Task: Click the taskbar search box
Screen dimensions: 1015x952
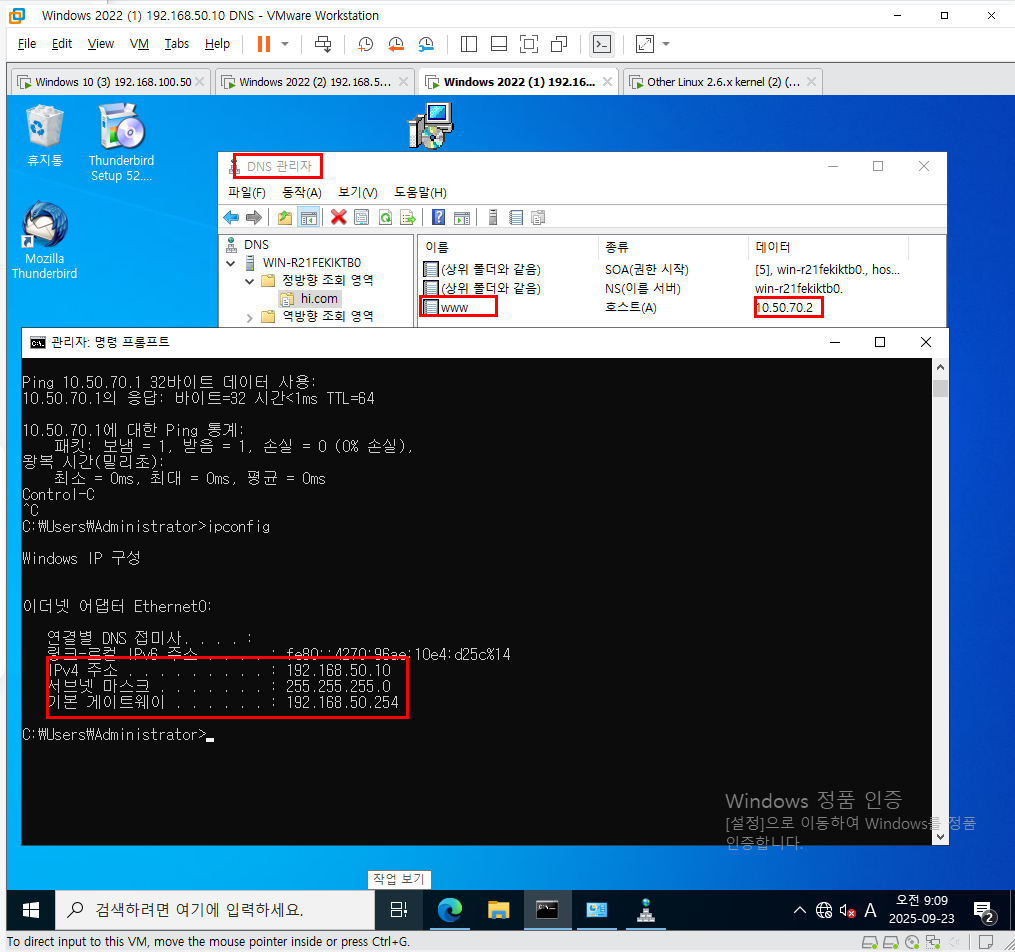Action: coord(215,910)
